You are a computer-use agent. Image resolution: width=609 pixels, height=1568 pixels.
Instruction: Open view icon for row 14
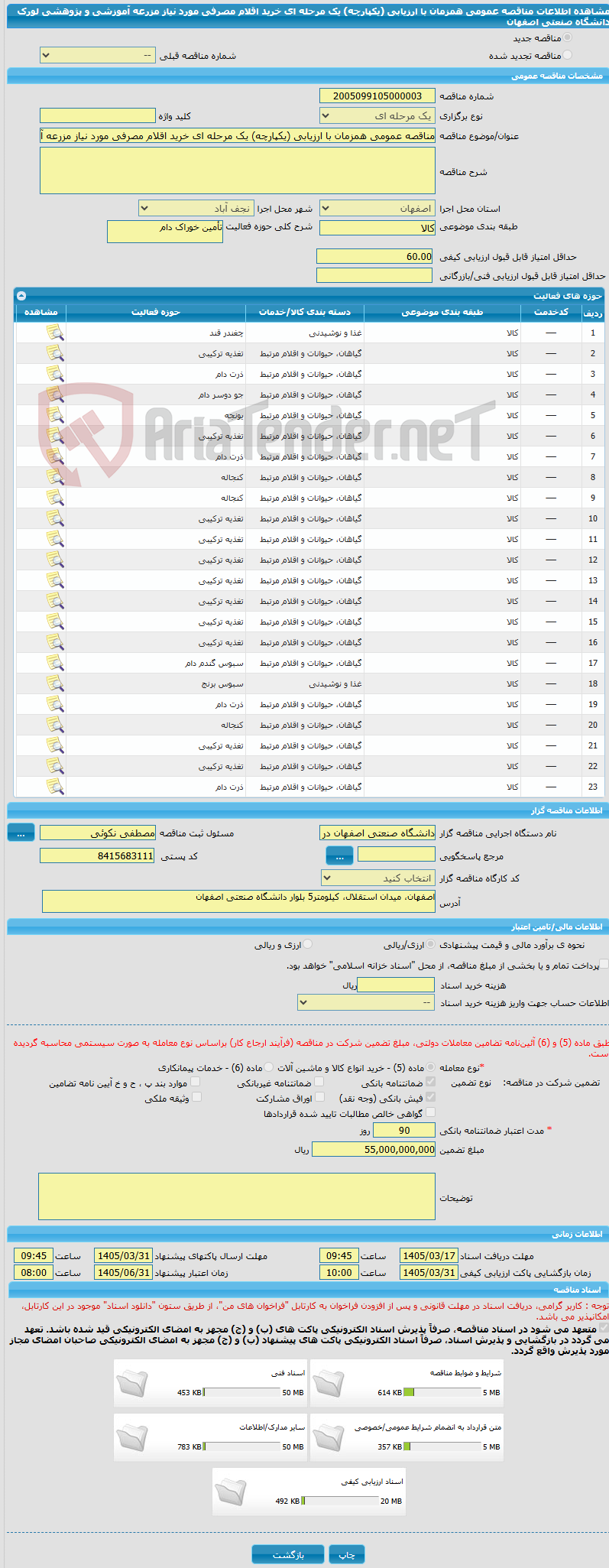click(54, 601)
